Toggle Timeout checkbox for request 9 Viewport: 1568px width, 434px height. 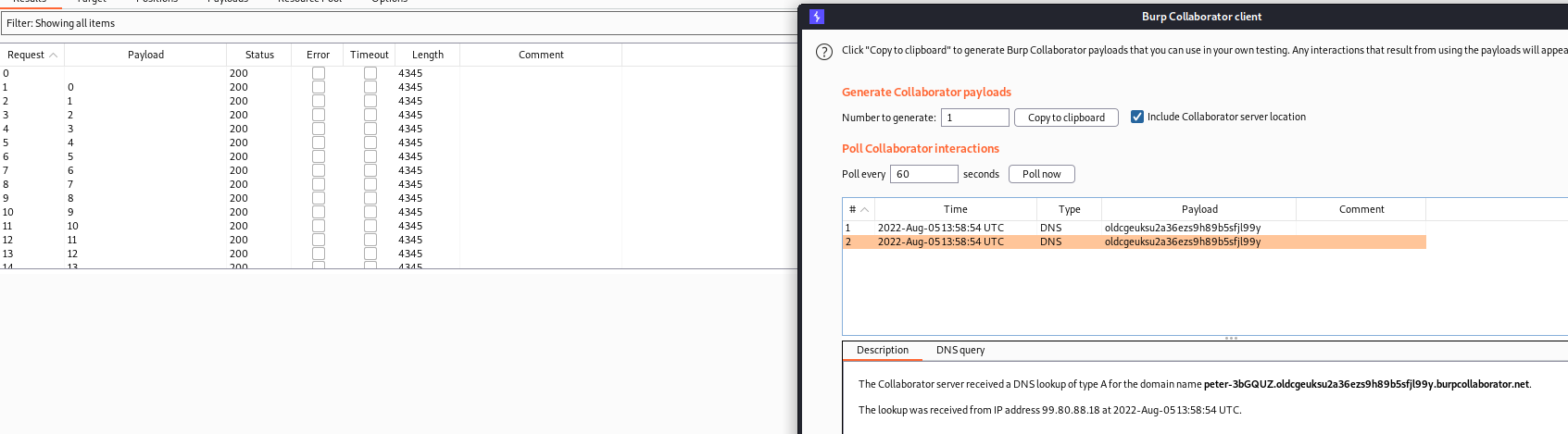(370, 198)
